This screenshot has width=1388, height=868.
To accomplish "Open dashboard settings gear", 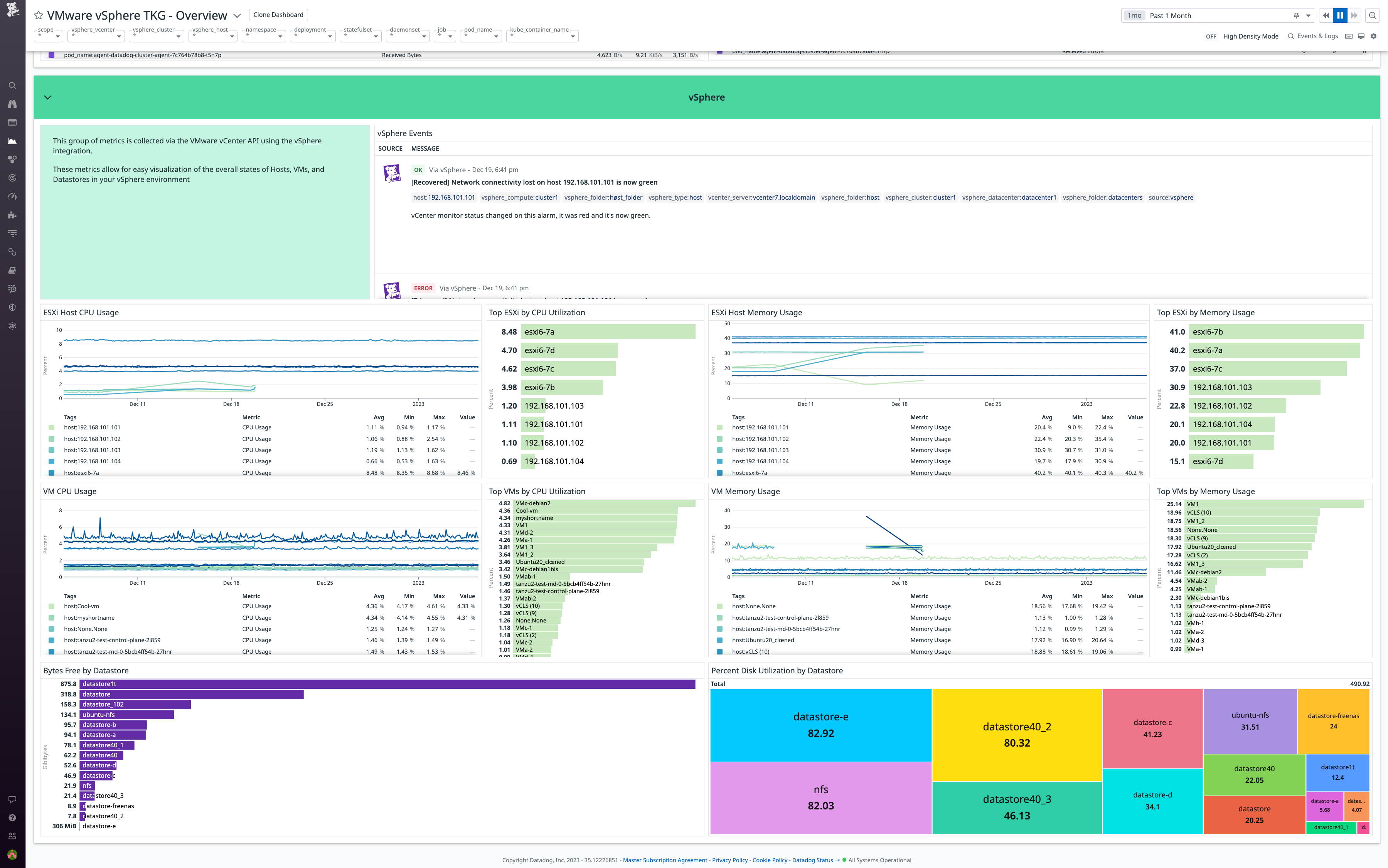I will click(1374, 35).
